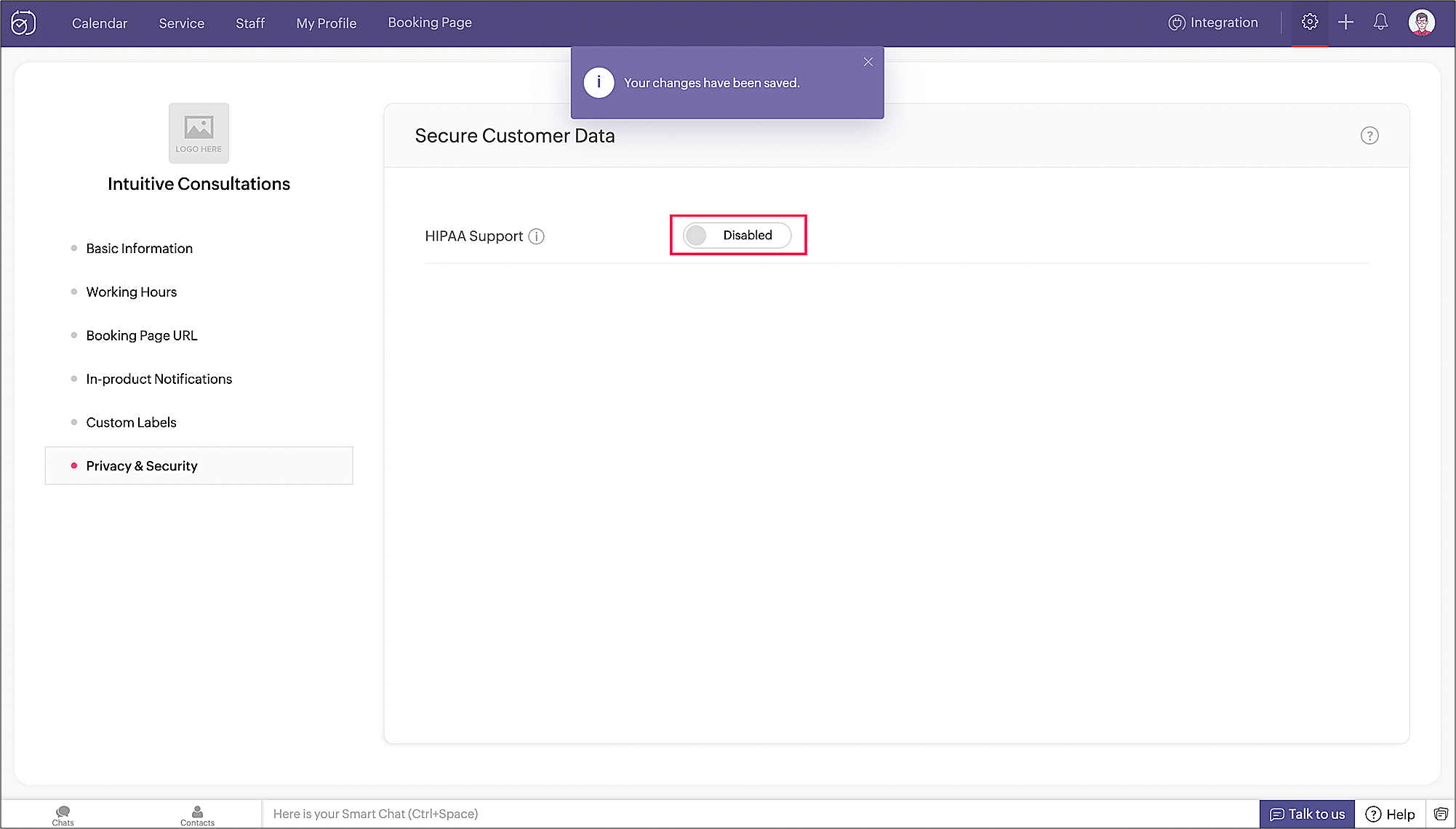Image resolution: width=1456 pixels, height=829 pixels.
Task: Open the user profile avatar
Action: (1421, 23)
